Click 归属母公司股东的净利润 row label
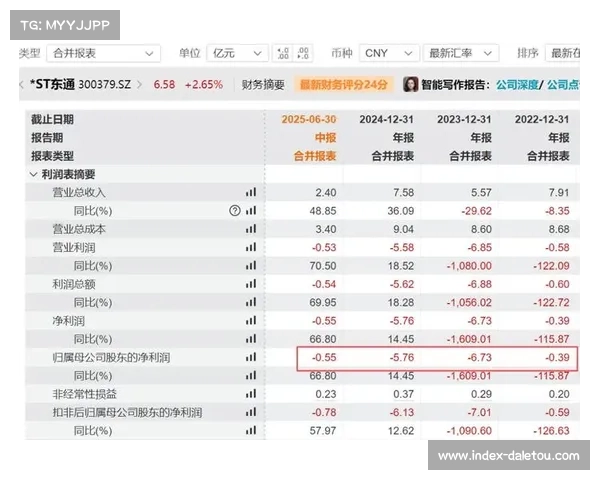This screenshot has width=600, height=480. [x=111, y=357]
